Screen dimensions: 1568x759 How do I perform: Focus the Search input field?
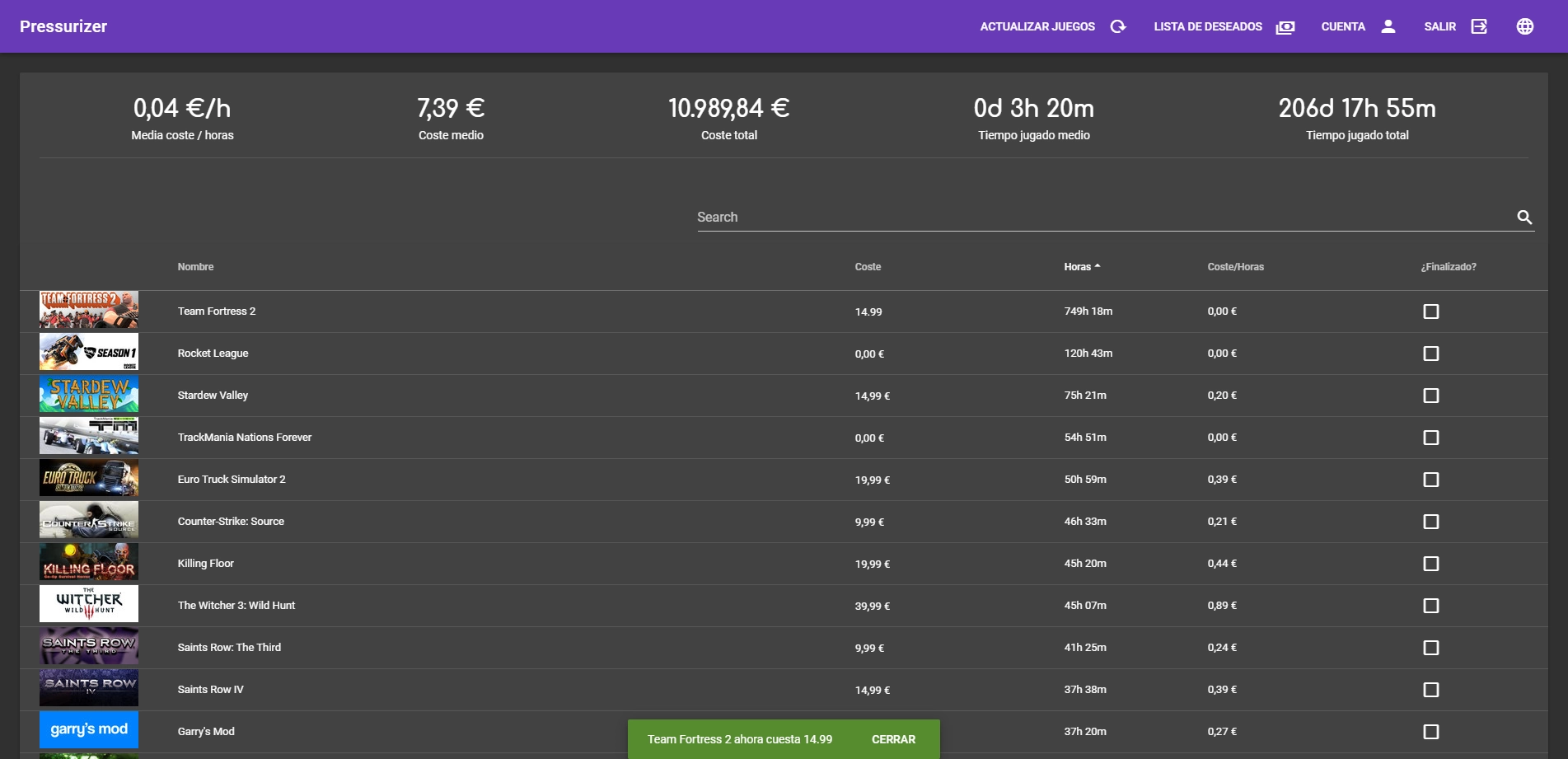click(x=1104, y=217)
